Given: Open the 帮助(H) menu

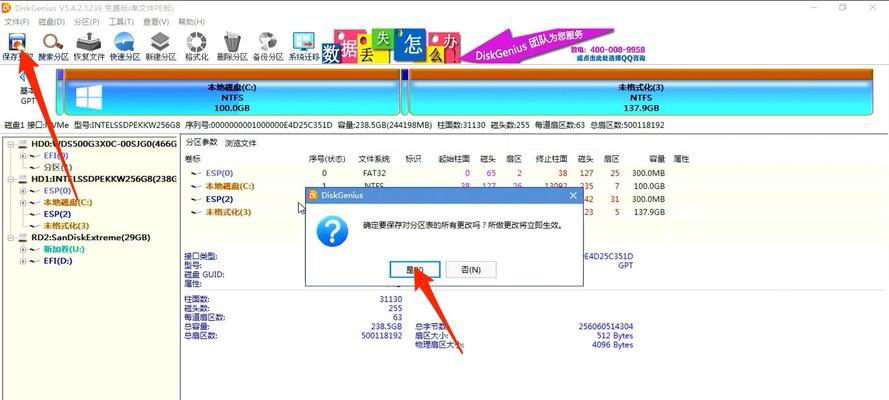Looking at the screenshot, I should click(191, 22).
